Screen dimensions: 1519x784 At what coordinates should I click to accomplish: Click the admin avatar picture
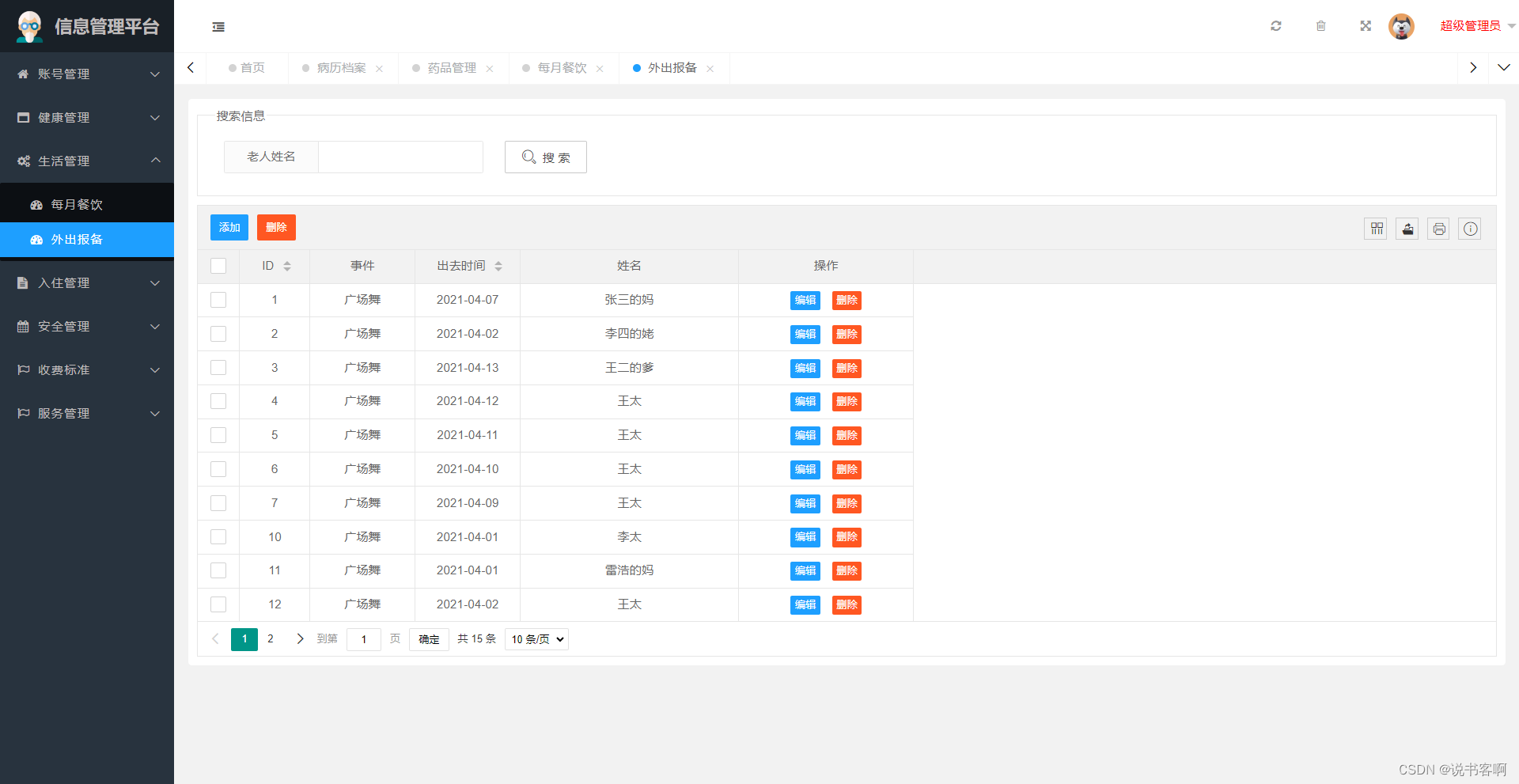[x=1401, y=26]
